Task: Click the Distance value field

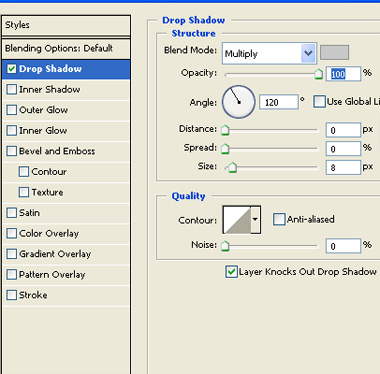Action: tap(343, 130)
